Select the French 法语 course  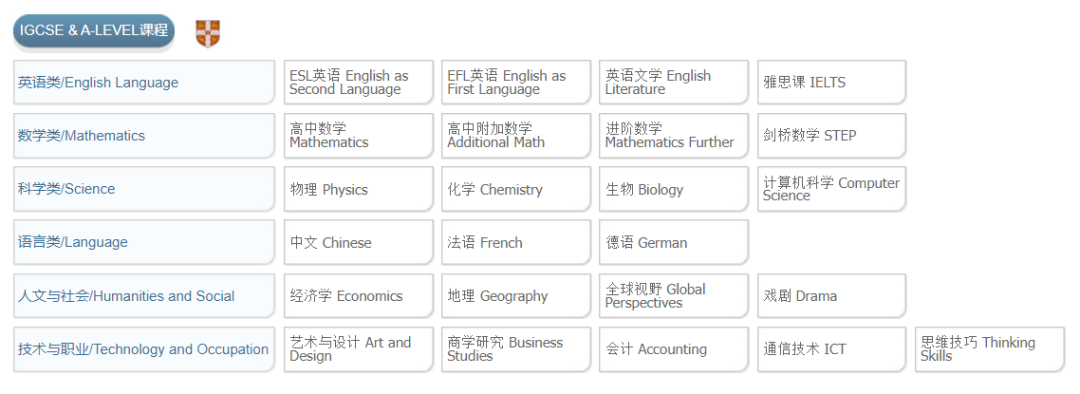point(516,242)
